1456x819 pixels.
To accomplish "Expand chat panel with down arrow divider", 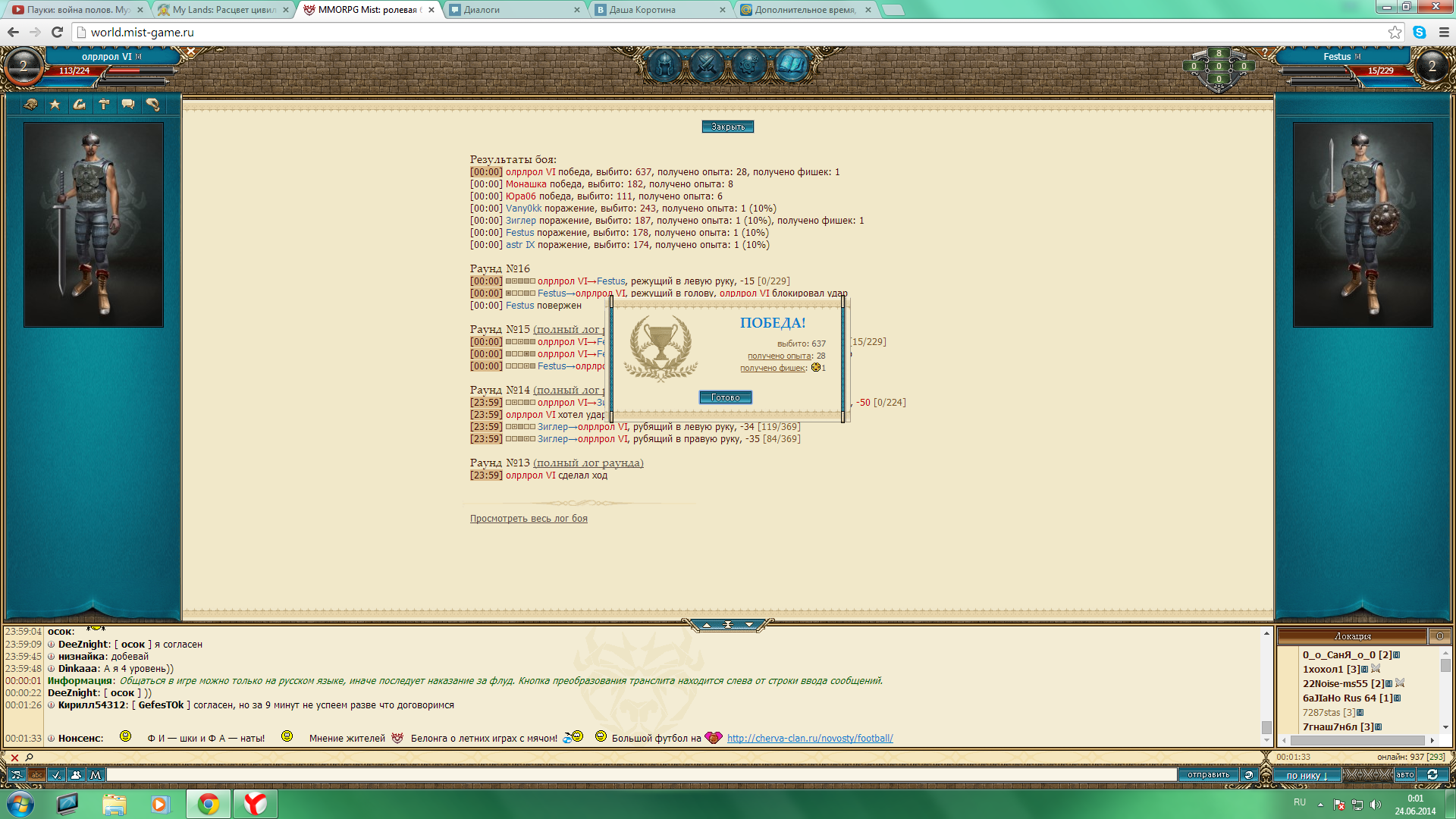I will pyautogui.click(x=749, y=625).
